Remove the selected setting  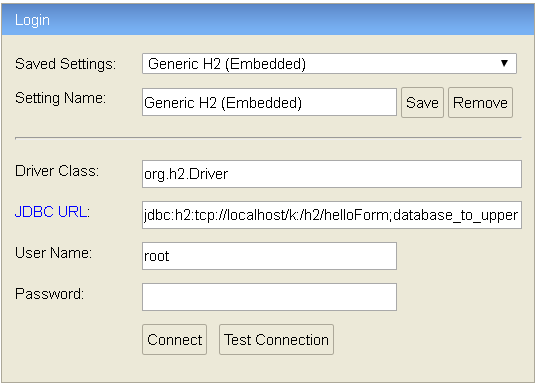pos(480,102)
